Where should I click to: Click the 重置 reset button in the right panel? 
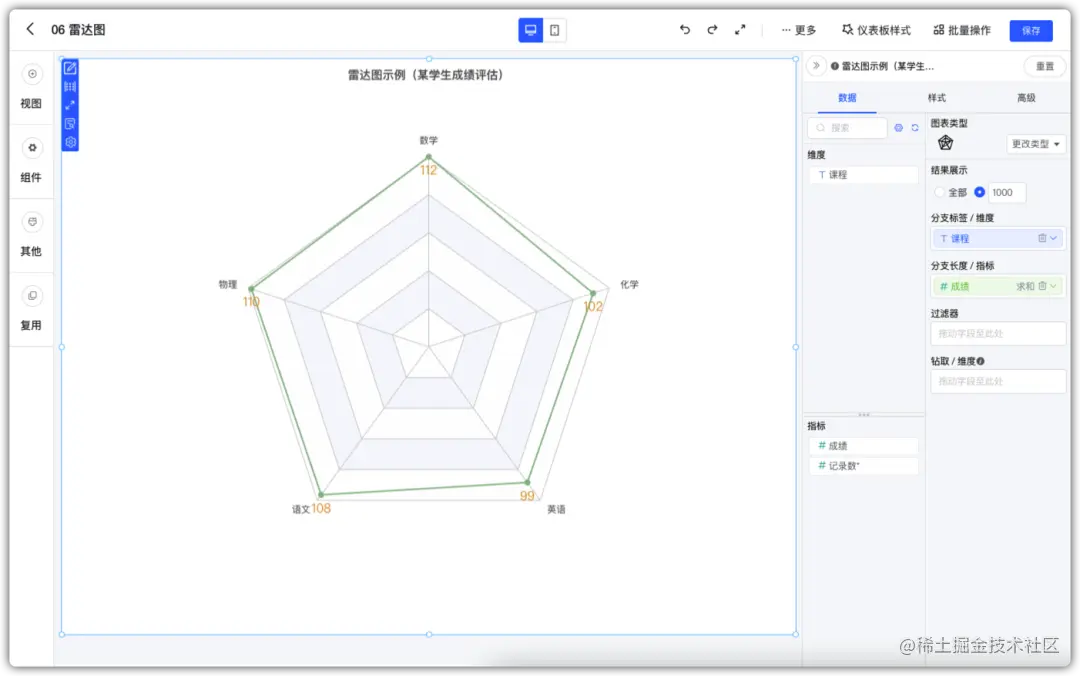point(1044,66)
